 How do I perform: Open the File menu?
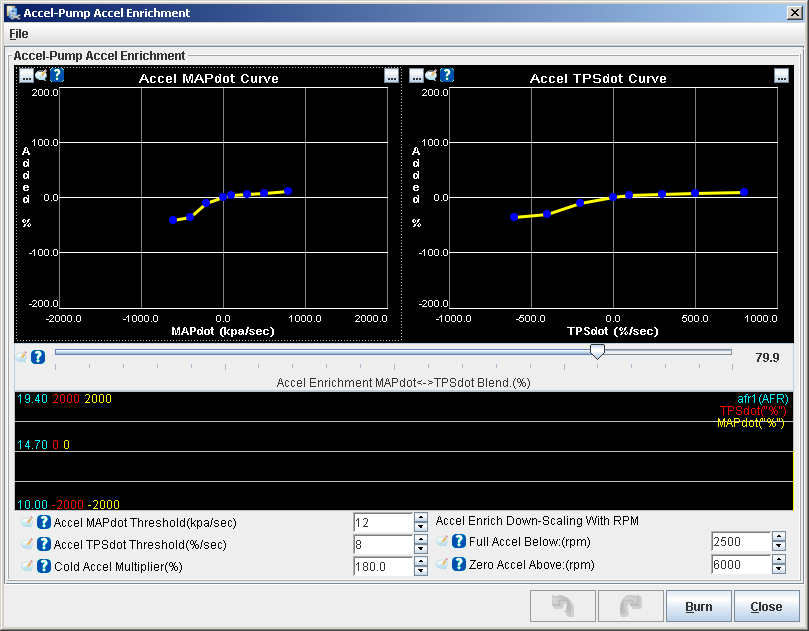click(x=19, y=34)
